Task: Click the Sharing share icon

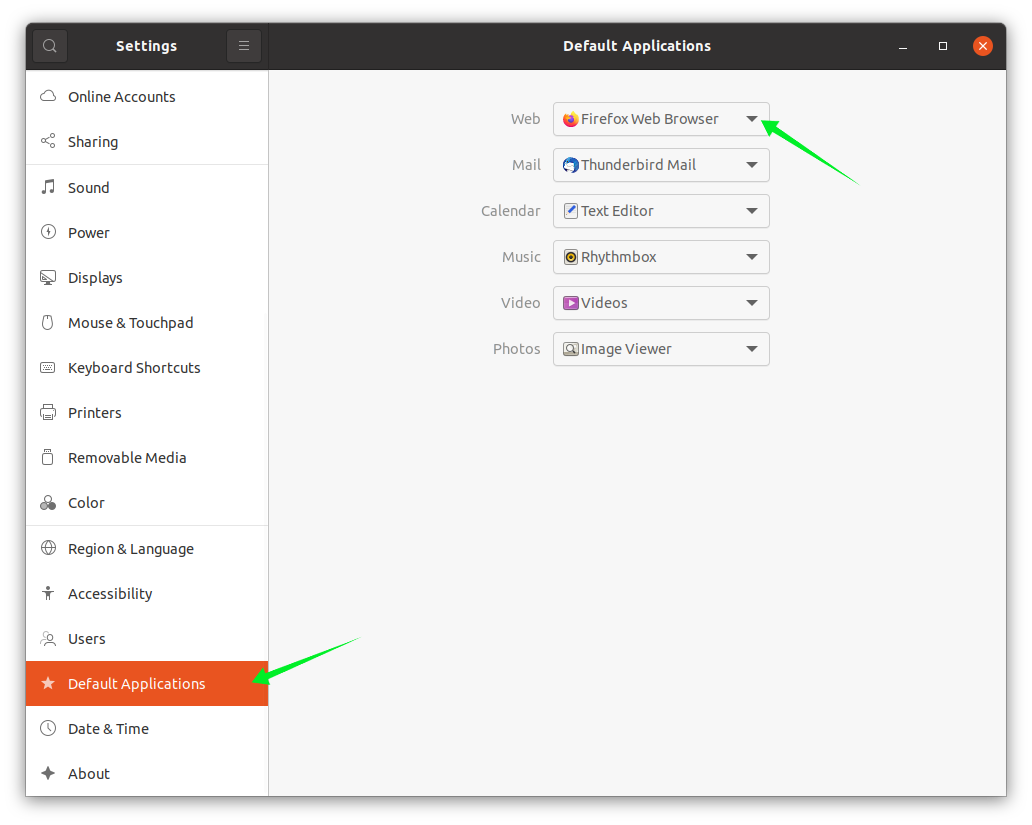Action: pyautogui.click(x=48, y=141)
